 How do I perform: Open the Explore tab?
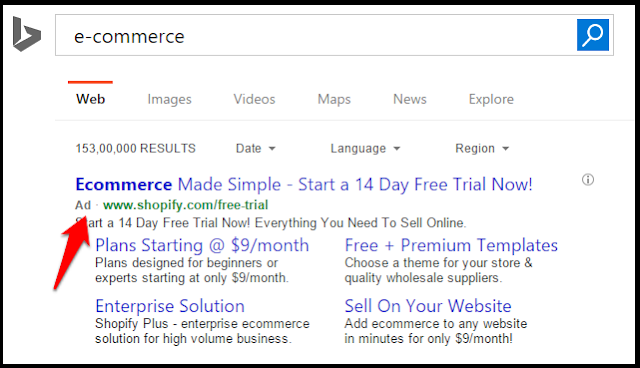click(x=491, y=100)
